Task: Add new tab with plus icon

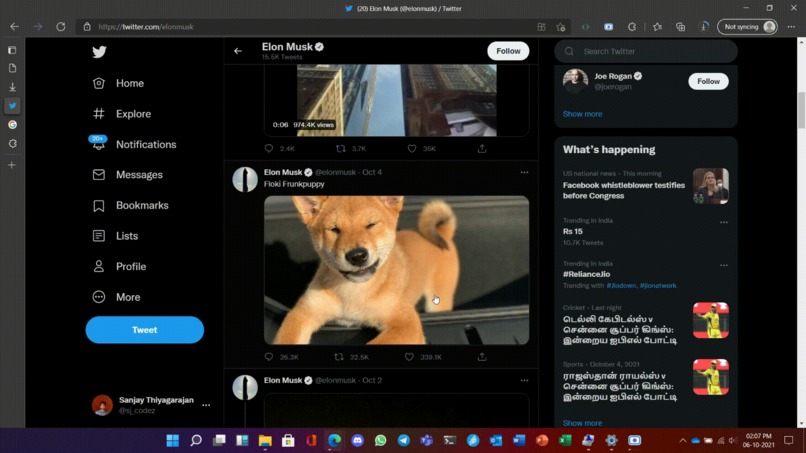Action: point(12,165)
